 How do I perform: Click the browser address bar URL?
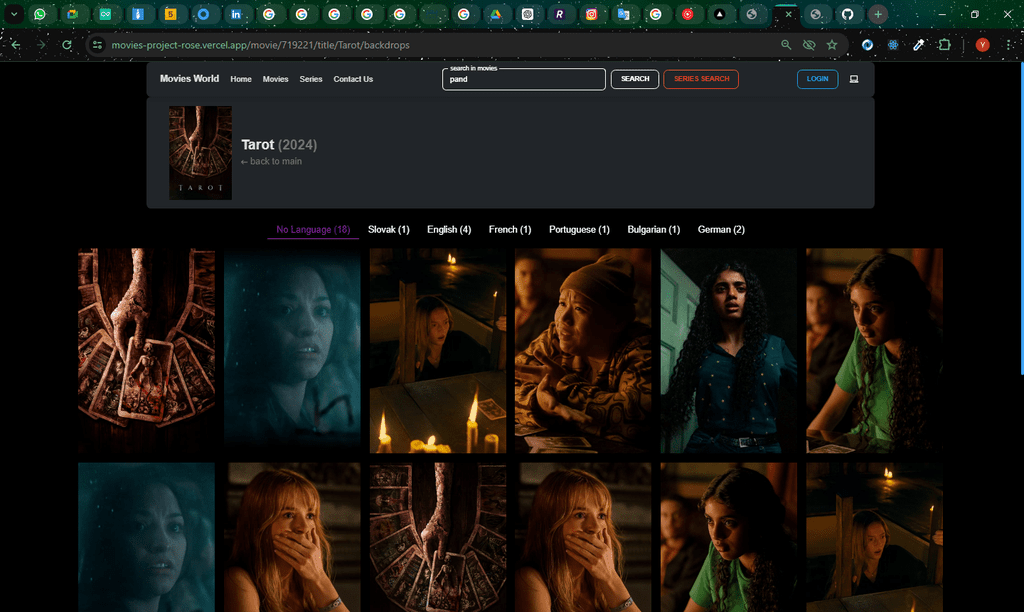(261, 45)
